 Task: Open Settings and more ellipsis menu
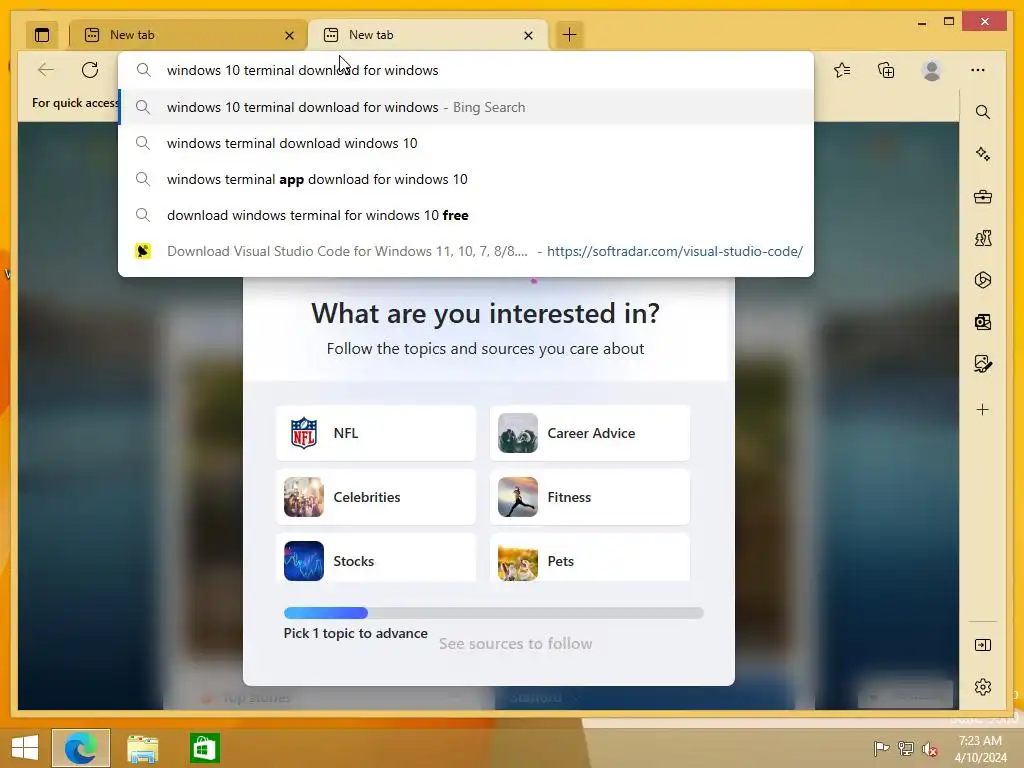pyautogui.click(x=978, y=70)
